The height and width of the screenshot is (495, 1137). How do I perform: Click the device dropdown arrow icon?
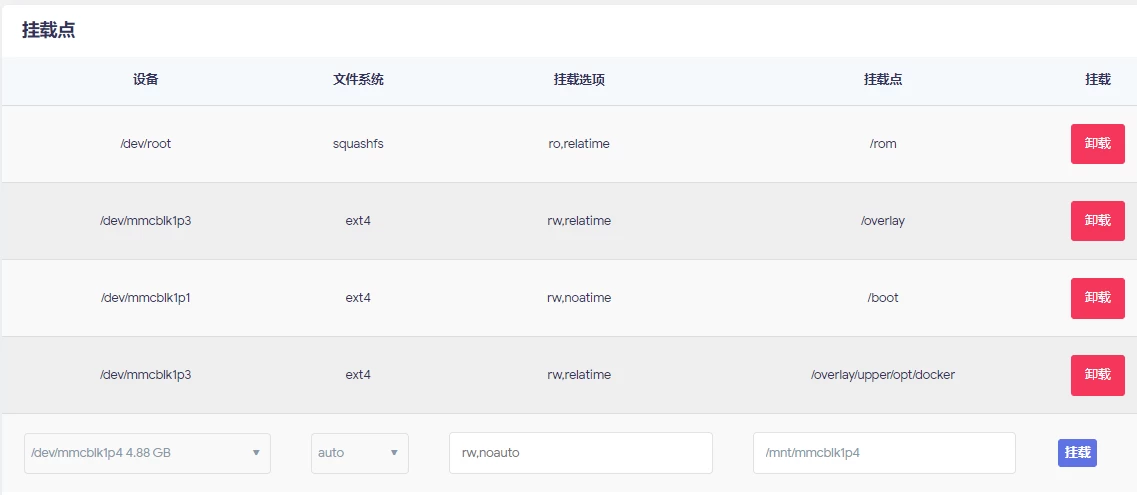coord(255,453)
